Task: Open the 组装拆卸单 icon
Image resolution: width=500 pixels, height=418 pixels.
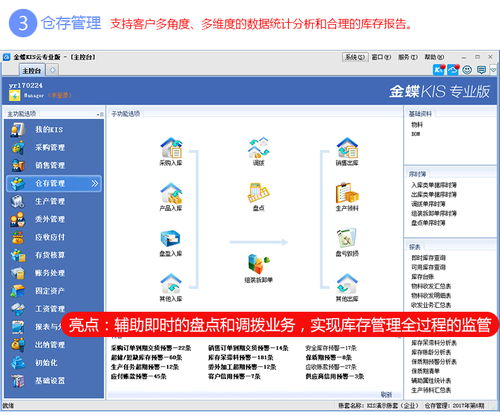Action: point(259,268)
